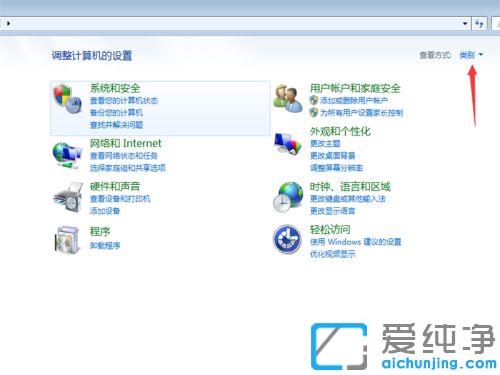This screenshot has width=500, height=375.
Task: Open 查看设备和打印机 link
Action: (120, 199)
